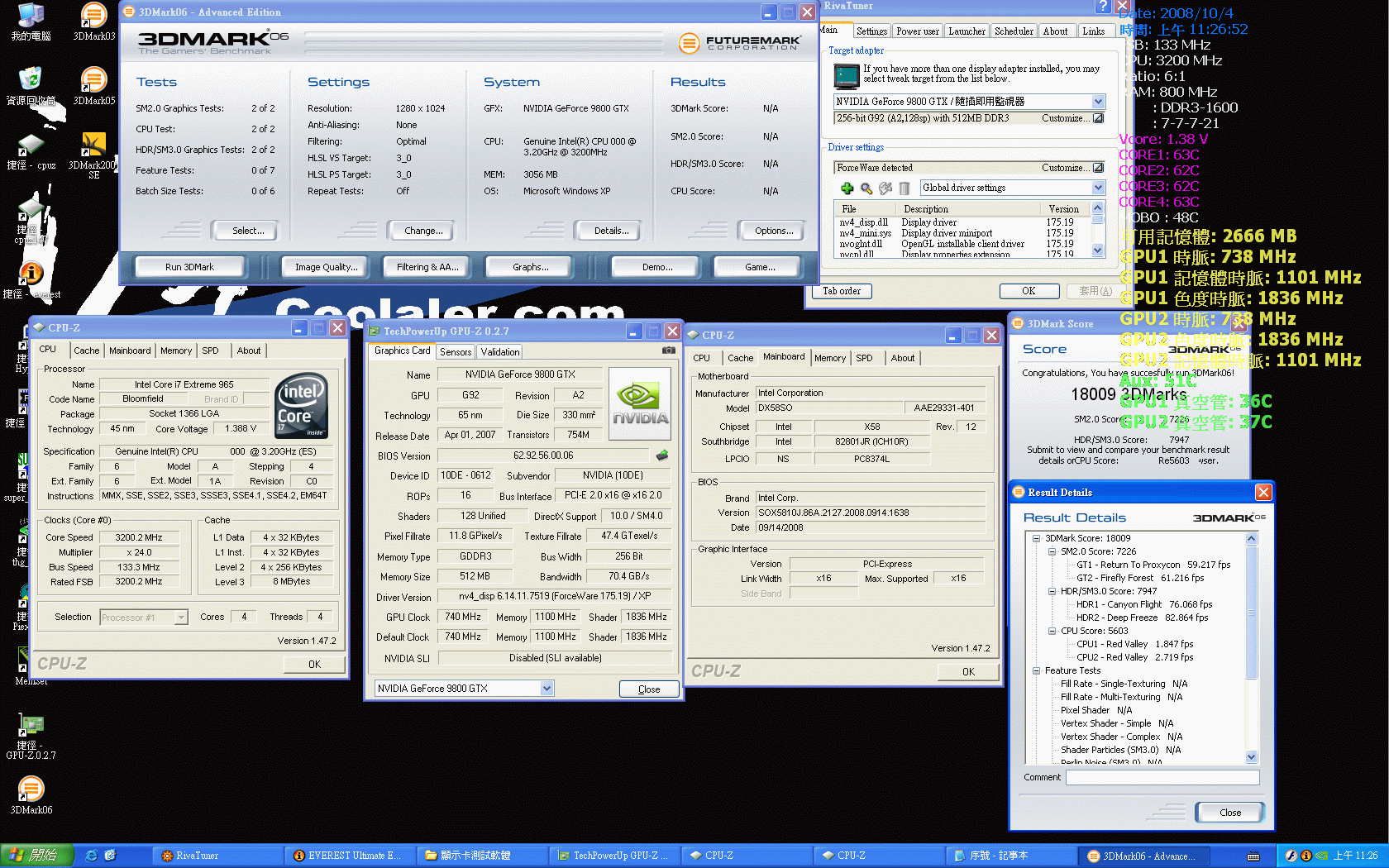This screenshot has height=868, width=1389.
Task: Click the wrench icon in RivaTuner driver settings
Action: pyautogui.click(x=885, y=188)
